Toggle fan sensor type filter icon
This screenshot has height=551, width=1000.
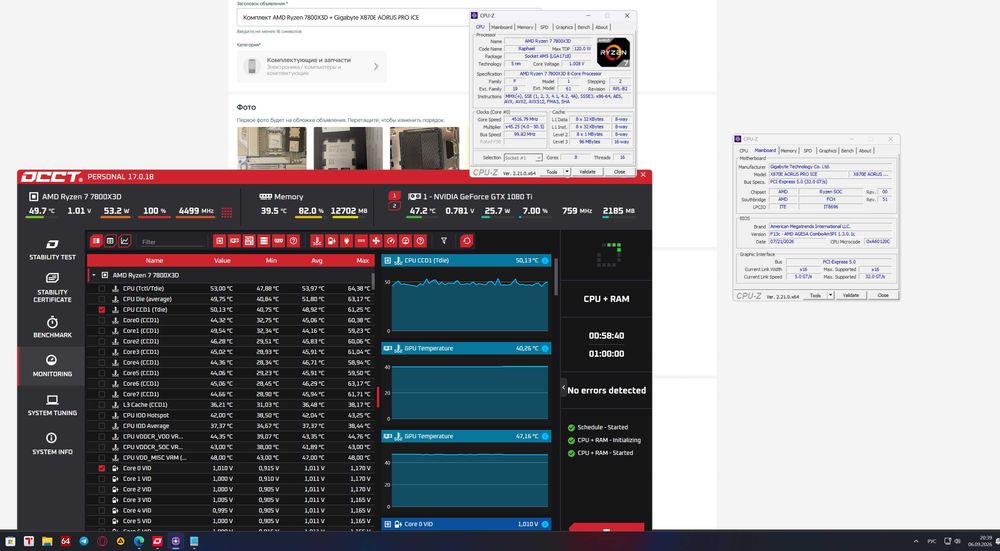376,241
